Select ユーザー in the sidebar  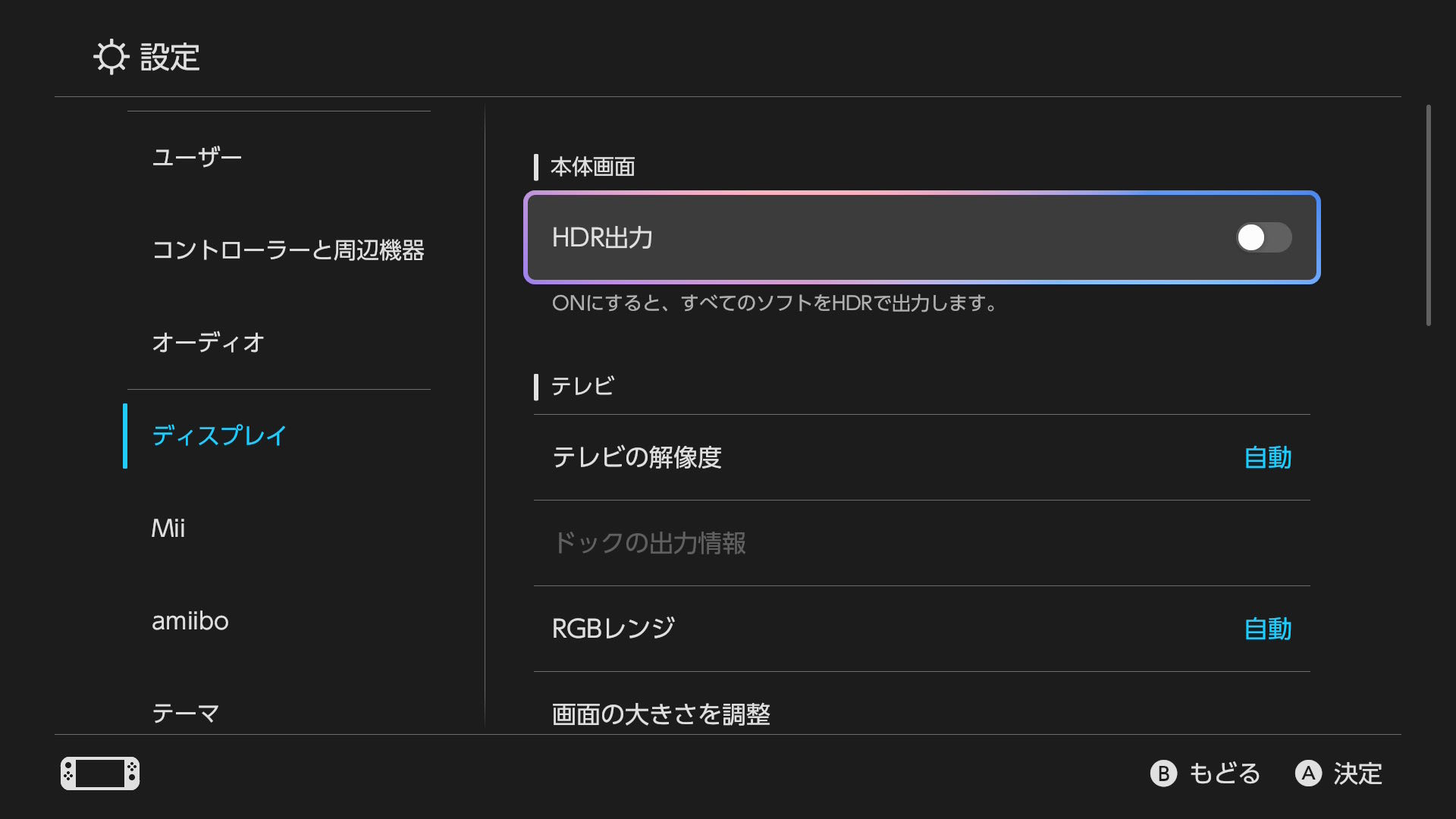tap(197, 157)
